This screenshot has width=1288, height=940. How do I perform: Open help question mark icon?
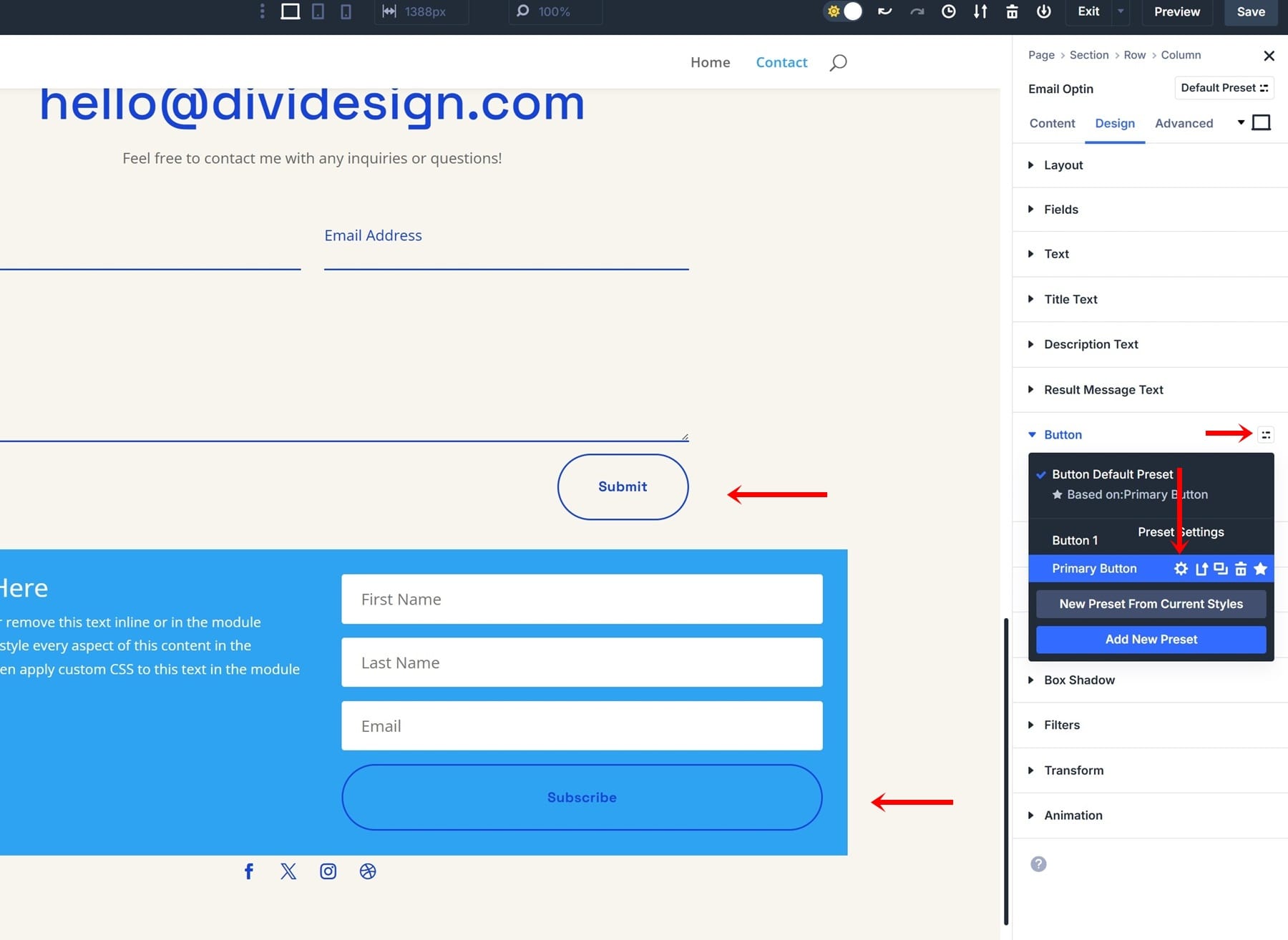tap(1038, 864)
